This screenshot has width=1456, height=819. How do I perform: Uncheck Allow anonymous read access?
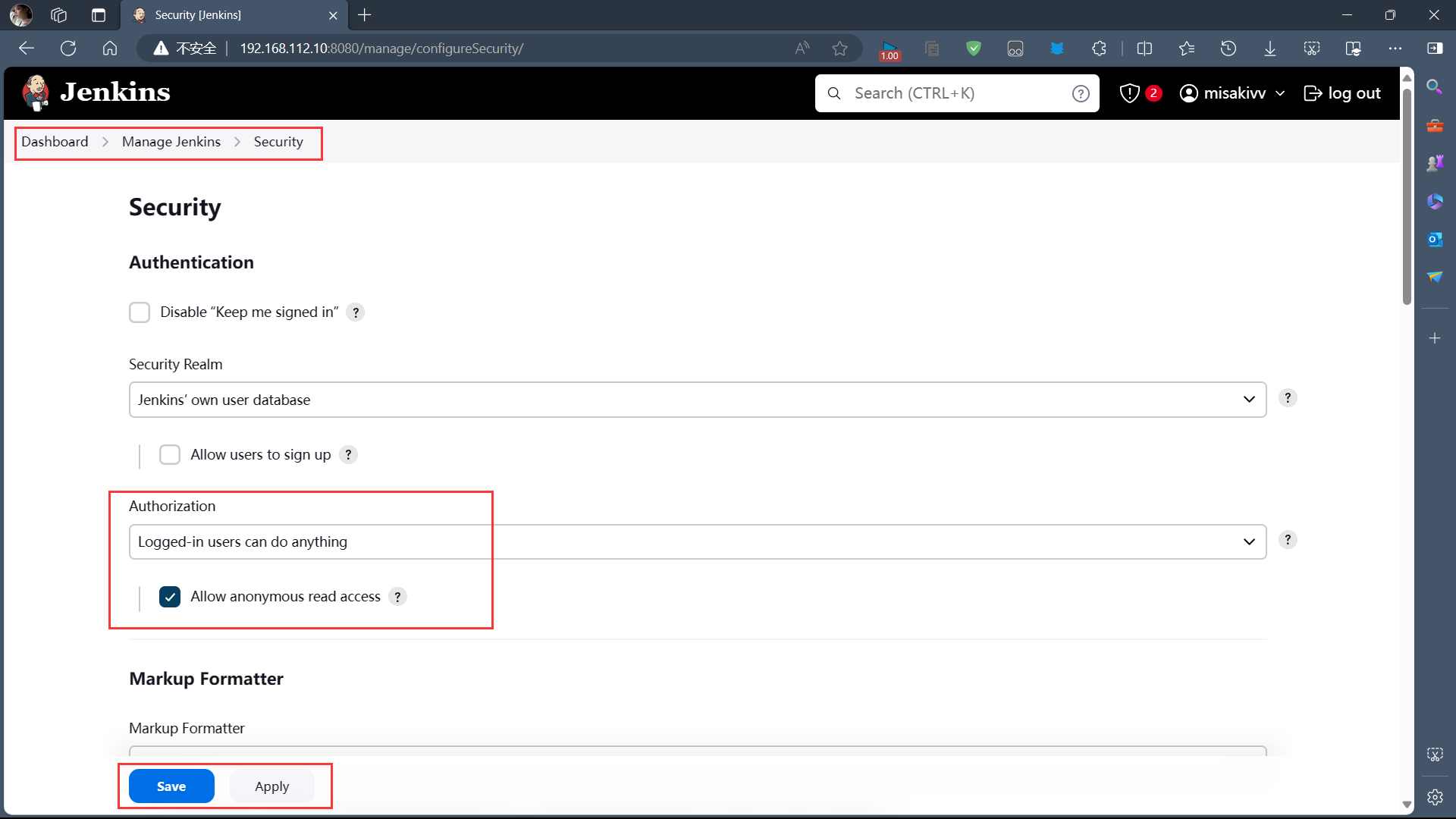coord(170,597)
